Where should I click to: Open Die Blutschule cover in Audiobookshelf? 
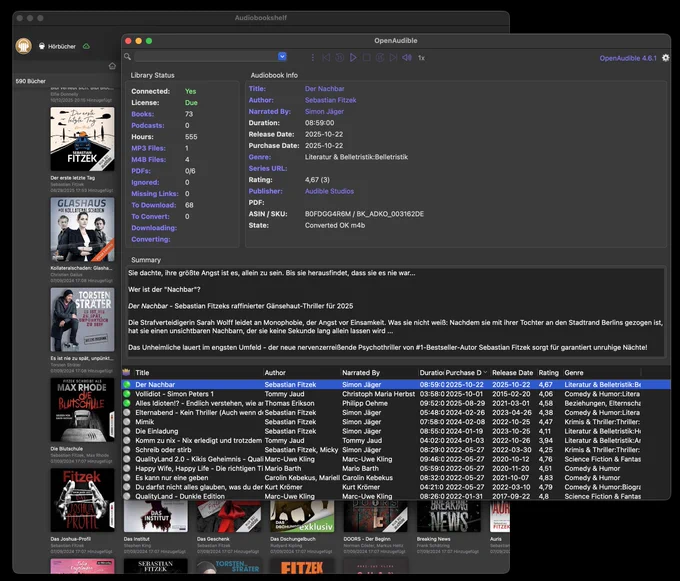tap(82, 410)
